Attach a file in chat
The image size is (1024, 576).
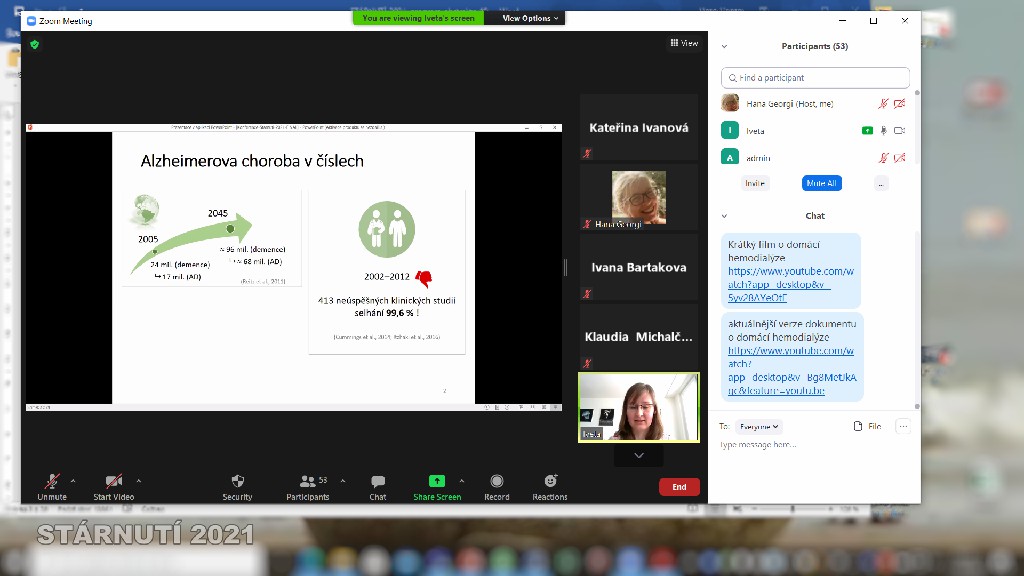pos(867,426)
